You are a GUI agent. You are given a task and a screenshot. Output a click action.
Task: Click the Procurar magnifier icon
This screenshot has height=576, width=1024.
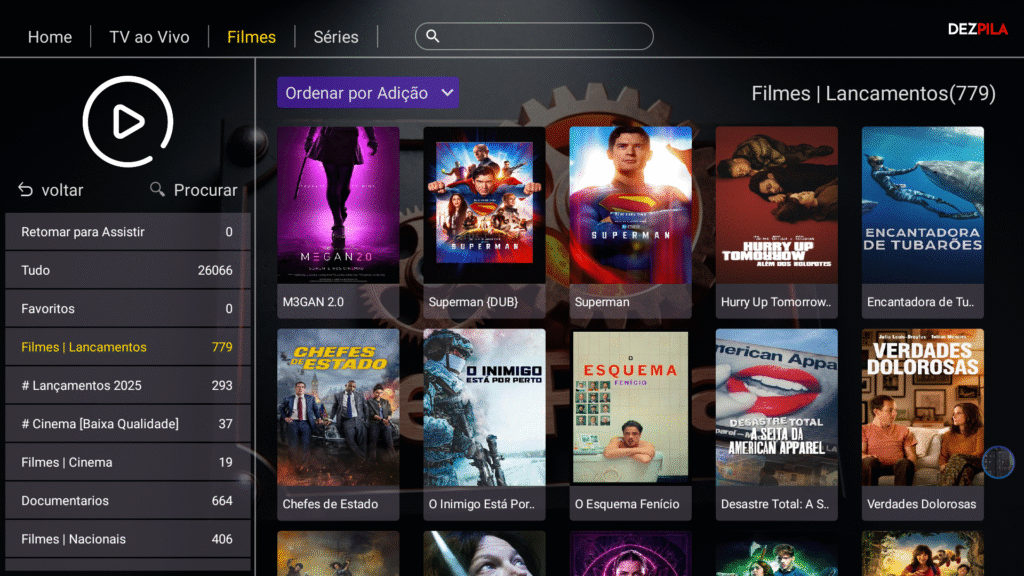[157, 189]
